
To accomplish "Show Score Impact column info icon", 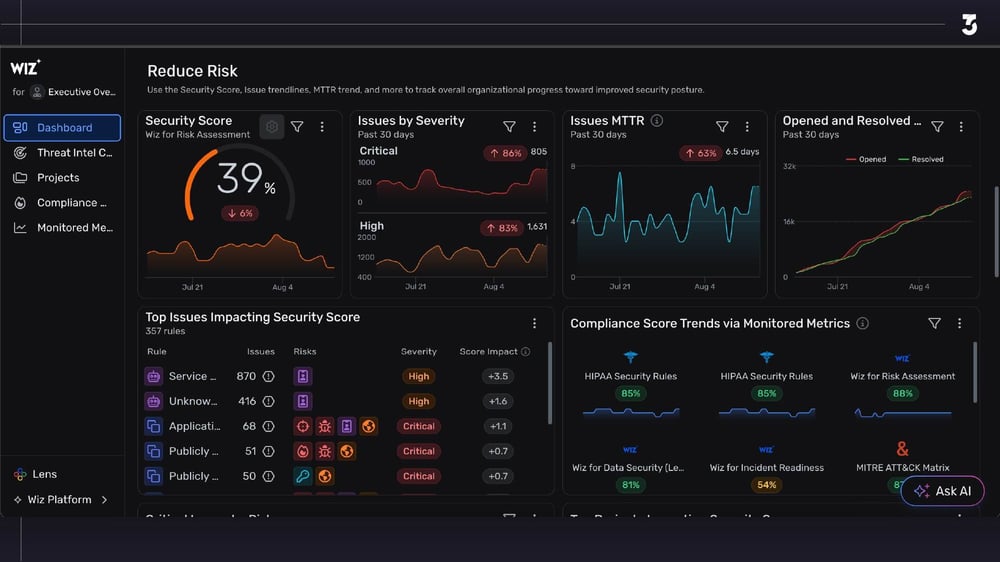I will 526,351.
